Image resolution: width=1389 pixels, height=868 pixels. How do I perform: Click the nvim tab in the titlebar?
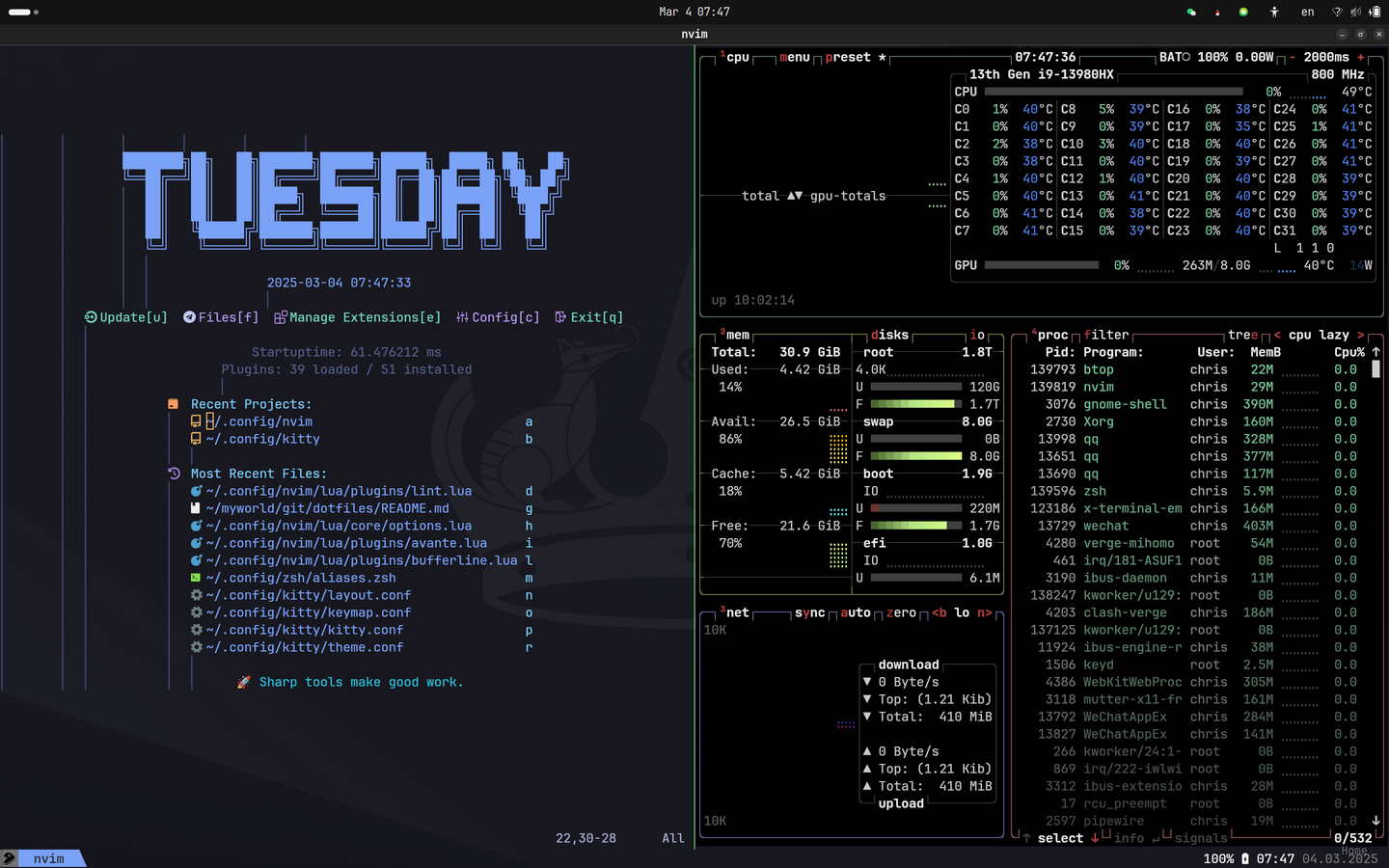click(x=694, y=34)
